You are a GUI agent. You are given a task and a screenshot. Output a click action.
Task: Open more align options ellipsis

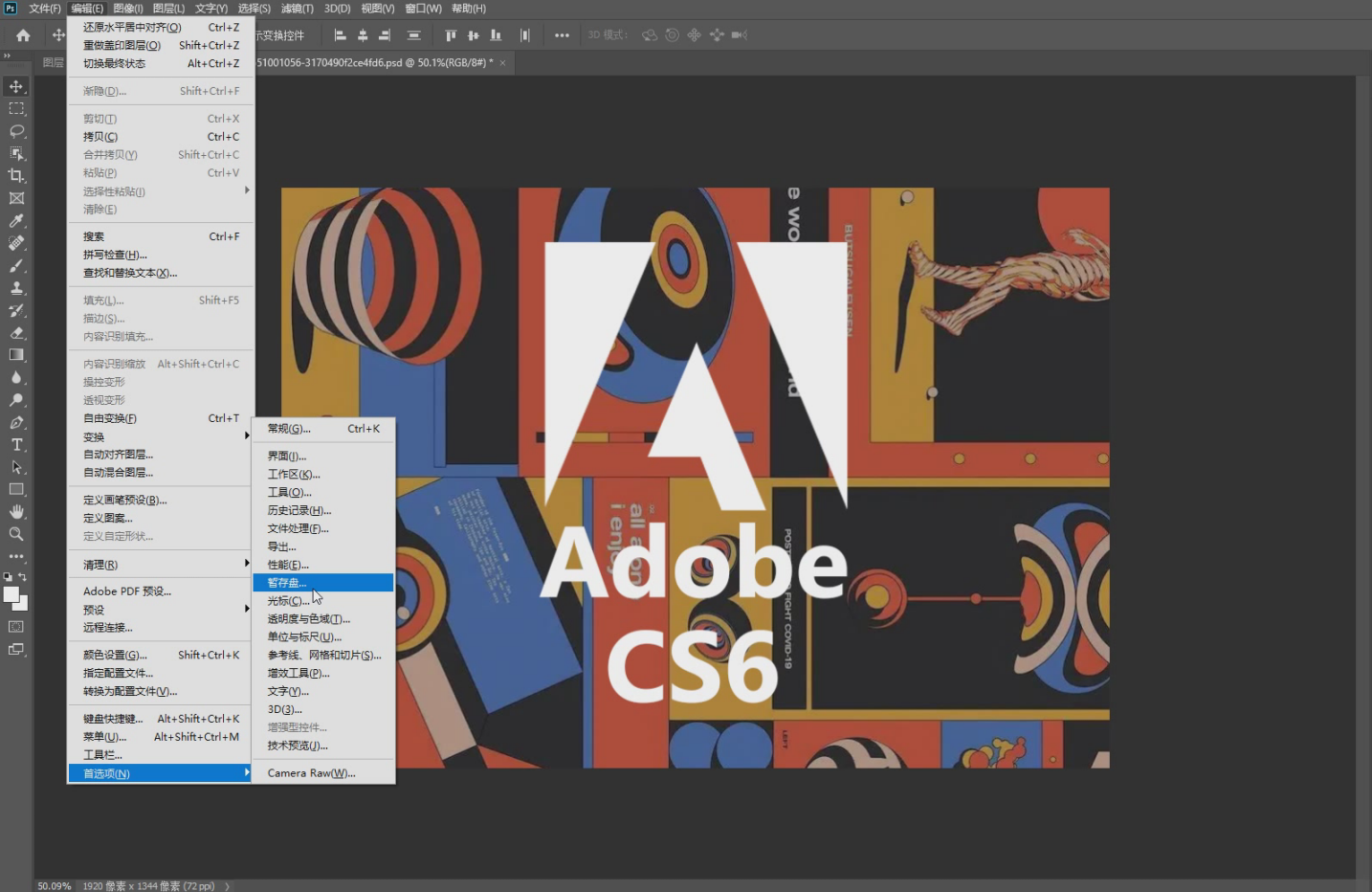(562, 35)
